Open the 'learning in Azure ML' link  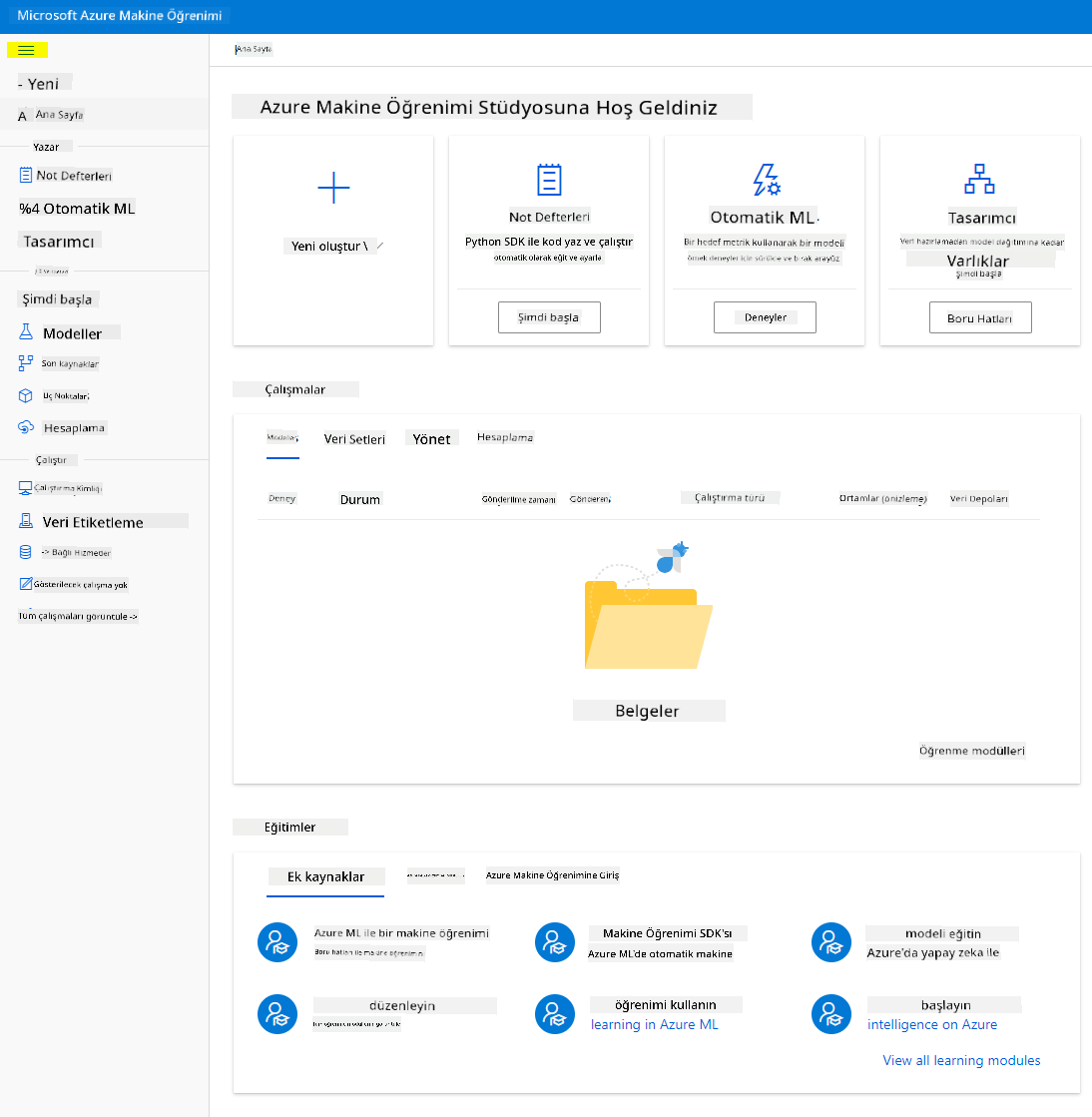click(x=654, y=1024)
